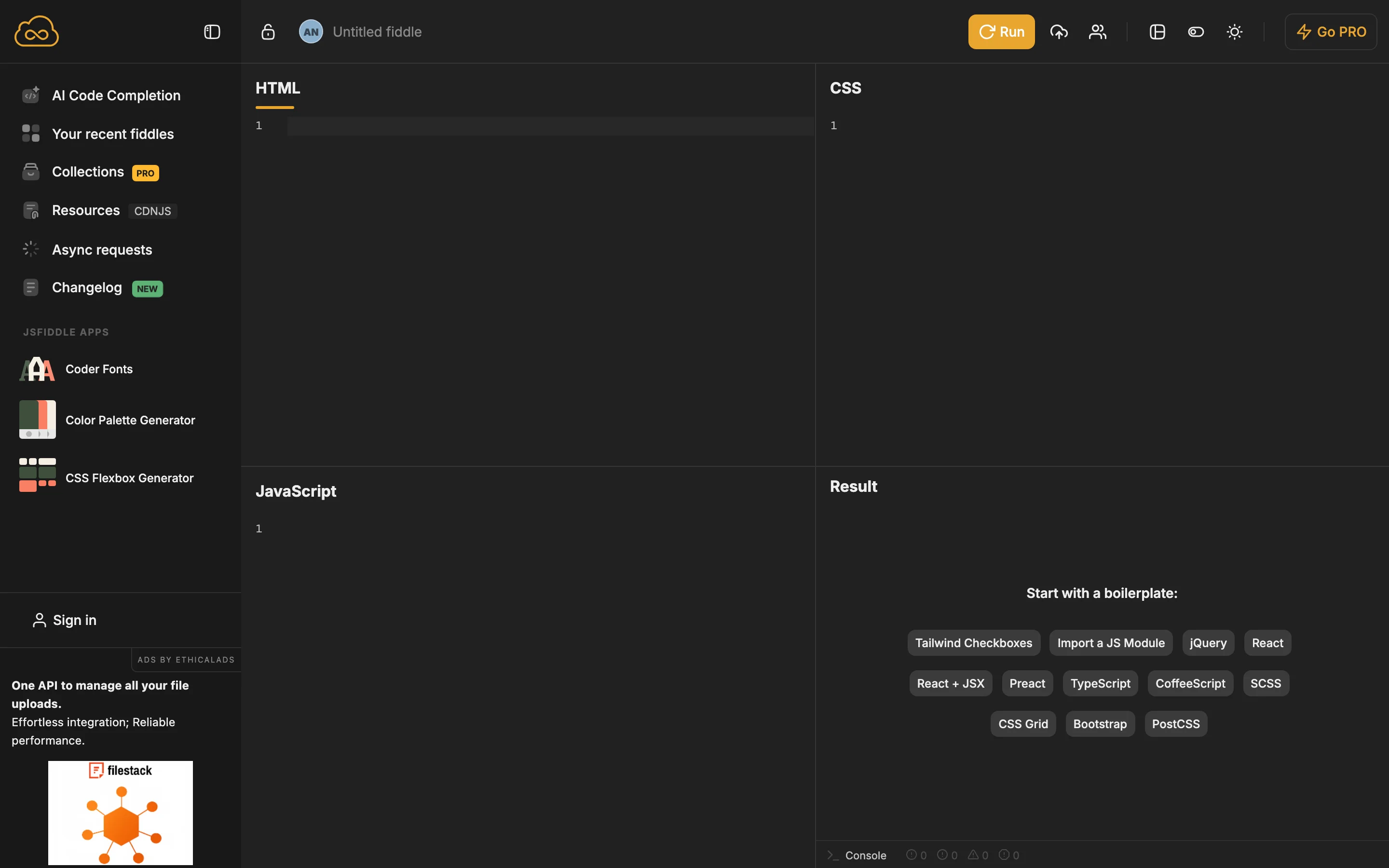Switch theme with the sun icon

coord(1235,31)
